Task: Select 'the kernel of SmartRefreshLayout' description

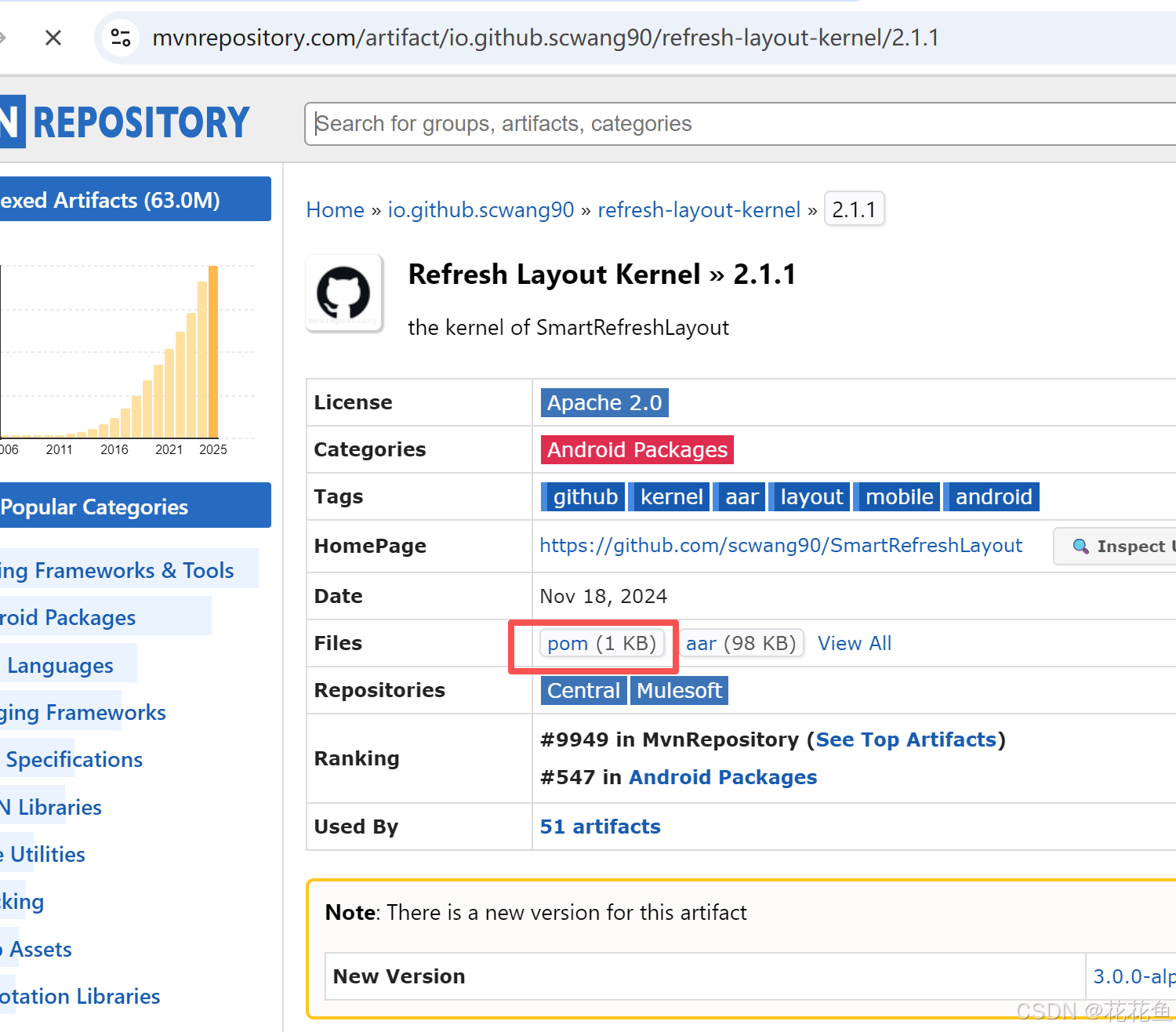Action: coord(568,327)
